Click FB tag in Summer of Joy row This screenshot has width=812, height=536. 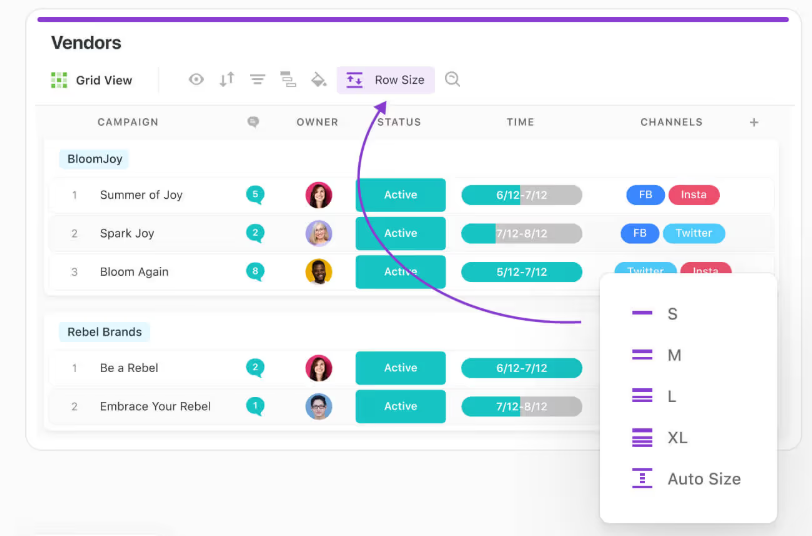point(645,195)
